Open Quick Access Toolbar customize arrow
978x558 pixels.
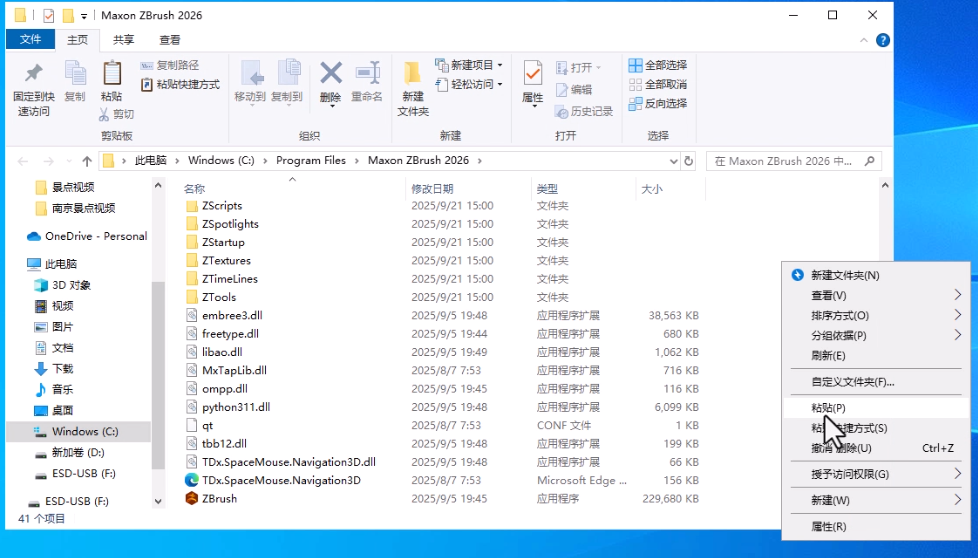click(84, 16)
